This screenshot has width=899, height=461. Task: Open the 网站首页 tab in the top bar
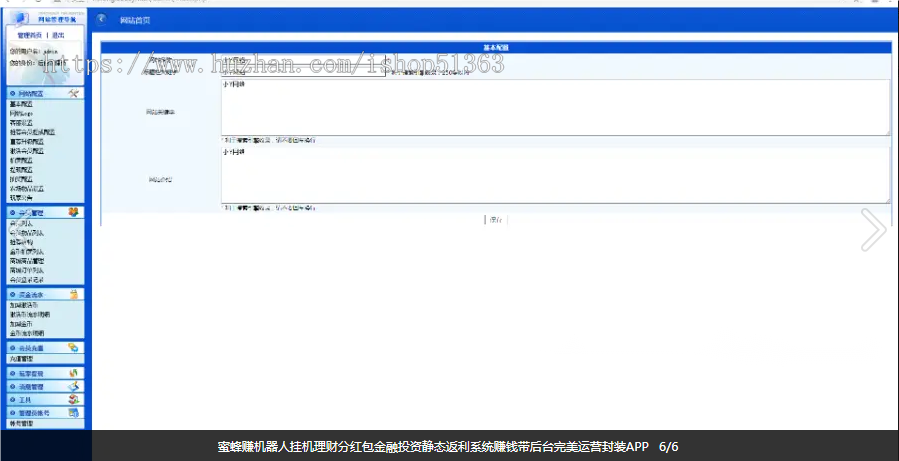click(x=135, y=20)
